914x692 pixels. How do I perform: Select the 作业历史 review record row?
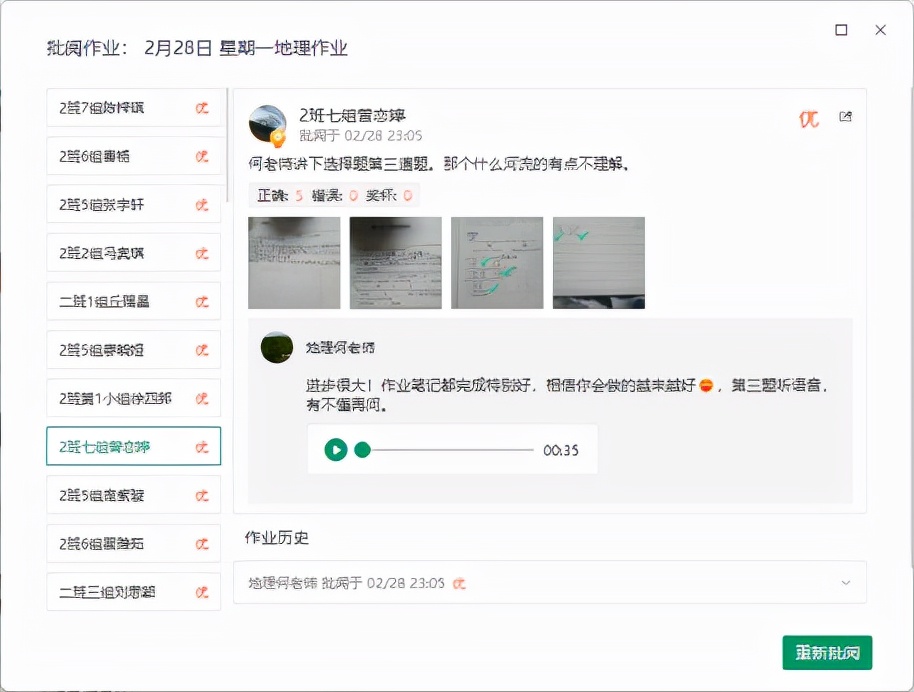[x=550, y=582]
